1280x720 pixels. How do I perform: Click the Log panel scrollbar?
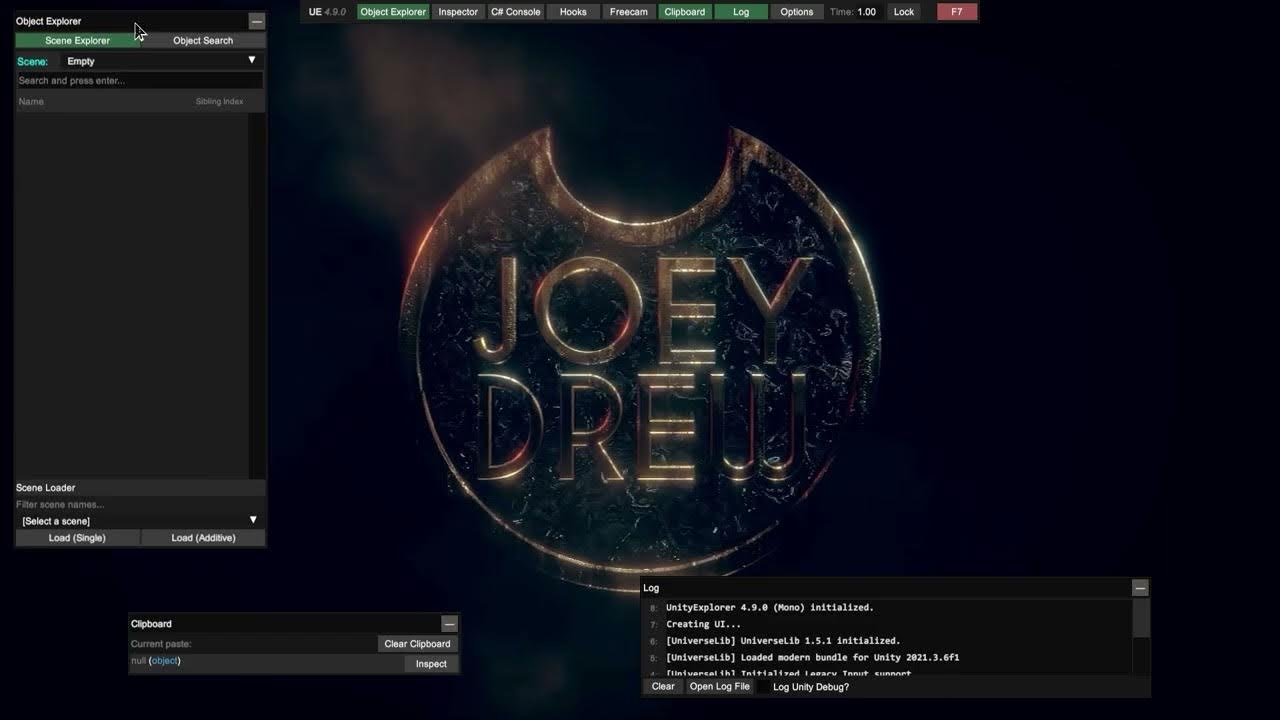point(1141,619)
